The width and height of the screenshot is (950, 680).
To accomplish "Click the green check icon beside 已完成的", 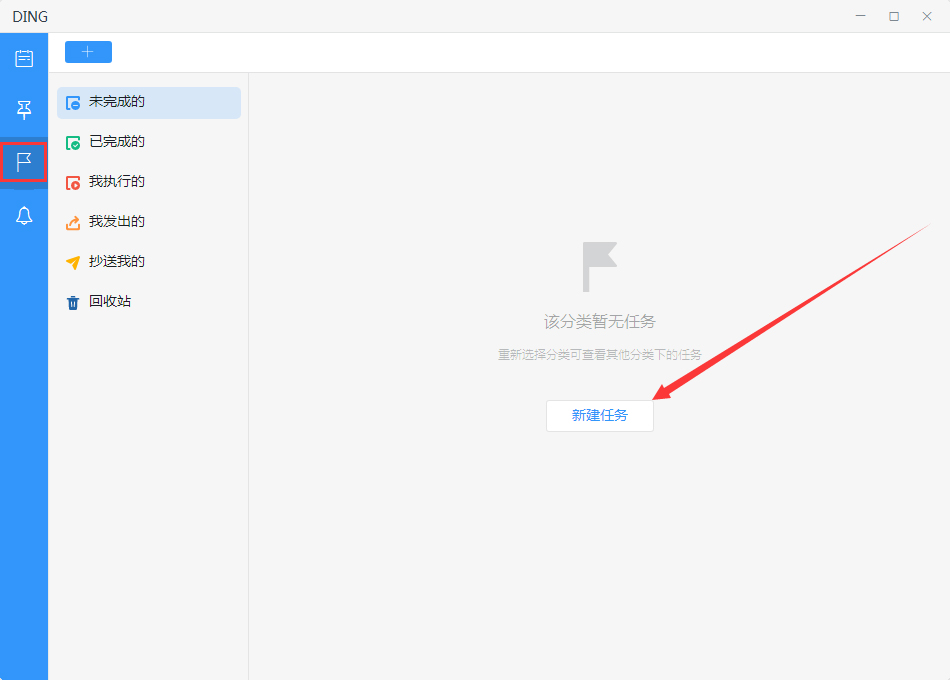I will (72, 141).
